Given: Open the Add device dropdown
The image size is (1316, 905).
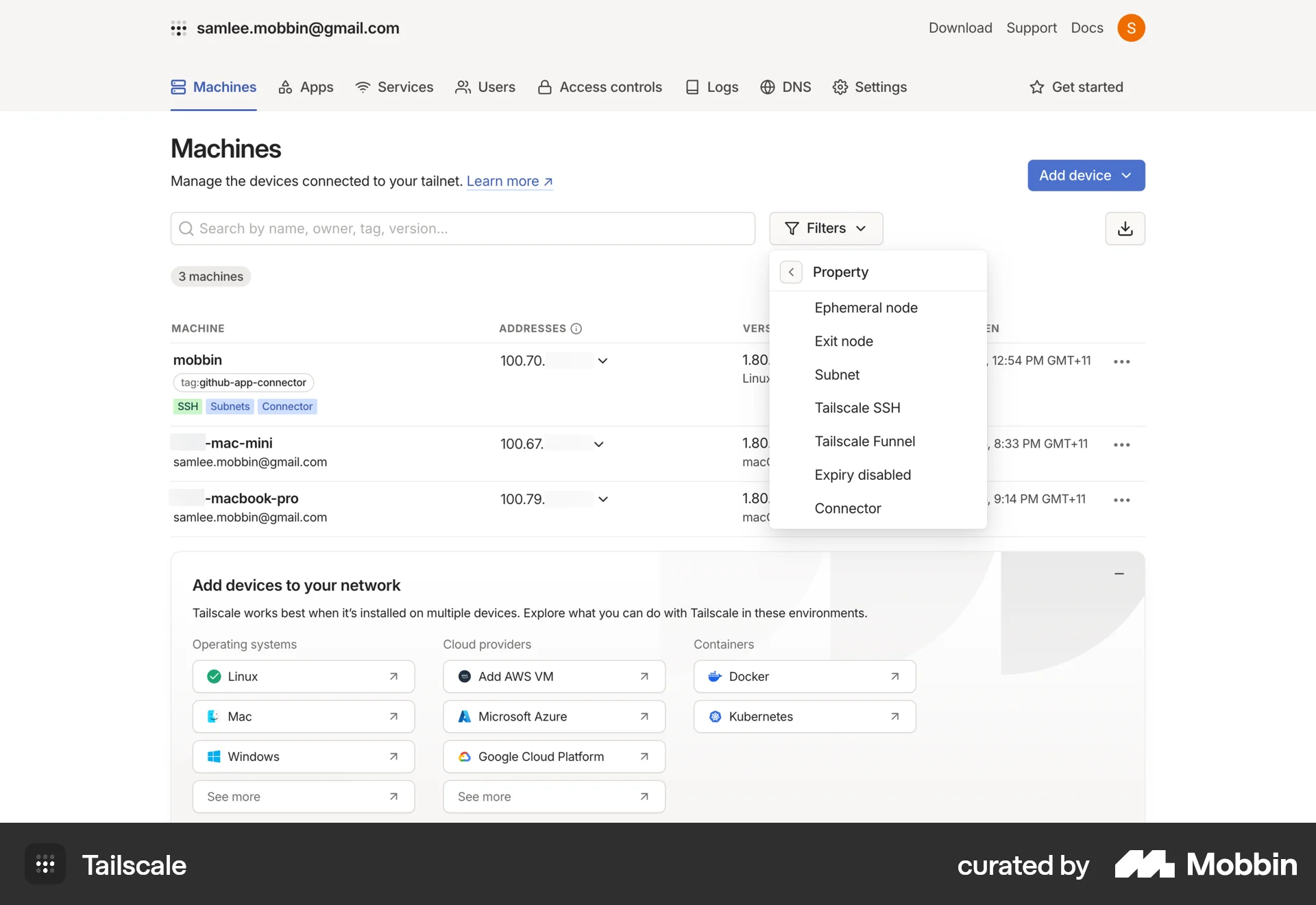Looking at the screenshot, I should click(x=1086, y=176).
